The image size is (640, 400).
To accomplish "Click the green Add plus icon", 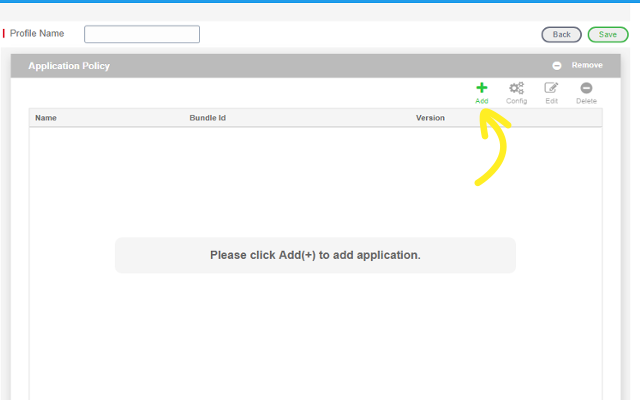I will coord(482,88).
